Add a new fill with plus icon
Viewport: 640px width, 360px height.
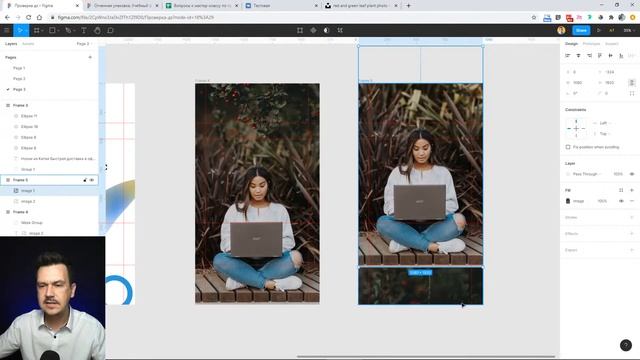click(632, 190)
